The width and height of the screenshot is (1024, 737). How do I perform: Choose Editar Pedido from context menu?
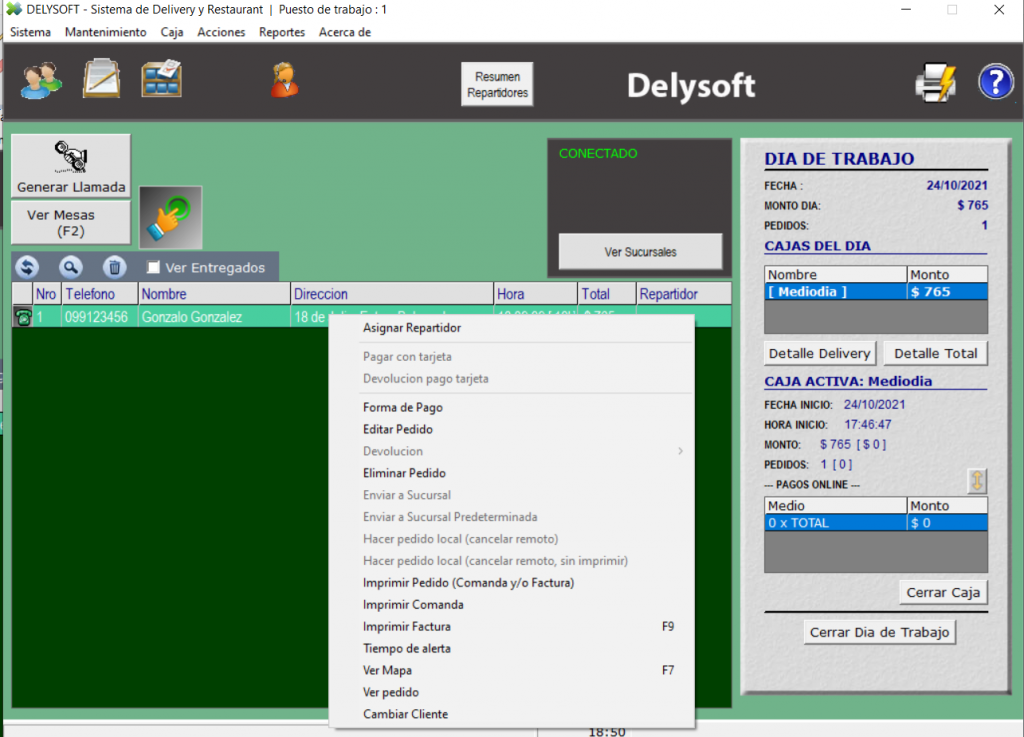click(x=511, y=430)
